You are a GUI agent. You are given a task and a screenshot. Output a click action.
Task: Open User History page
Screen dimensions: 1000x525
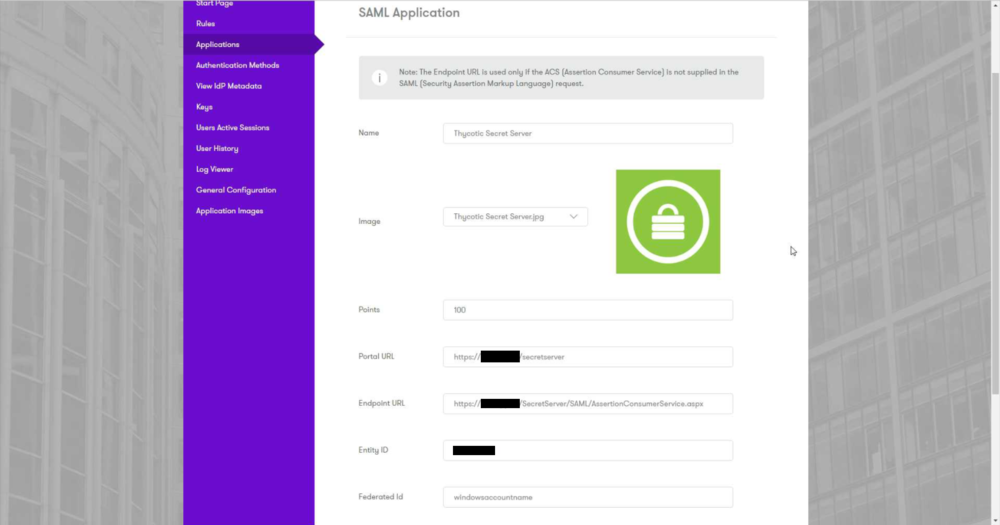tap(217, 149)
